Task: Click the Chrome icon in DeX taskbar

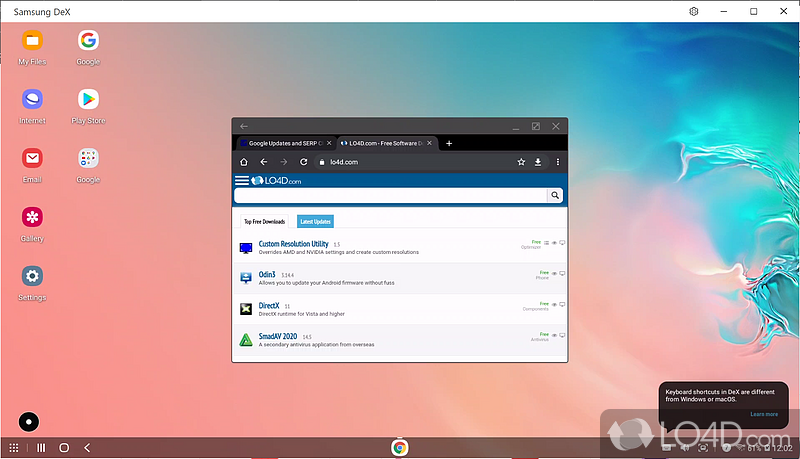Action: pos(400,448)
